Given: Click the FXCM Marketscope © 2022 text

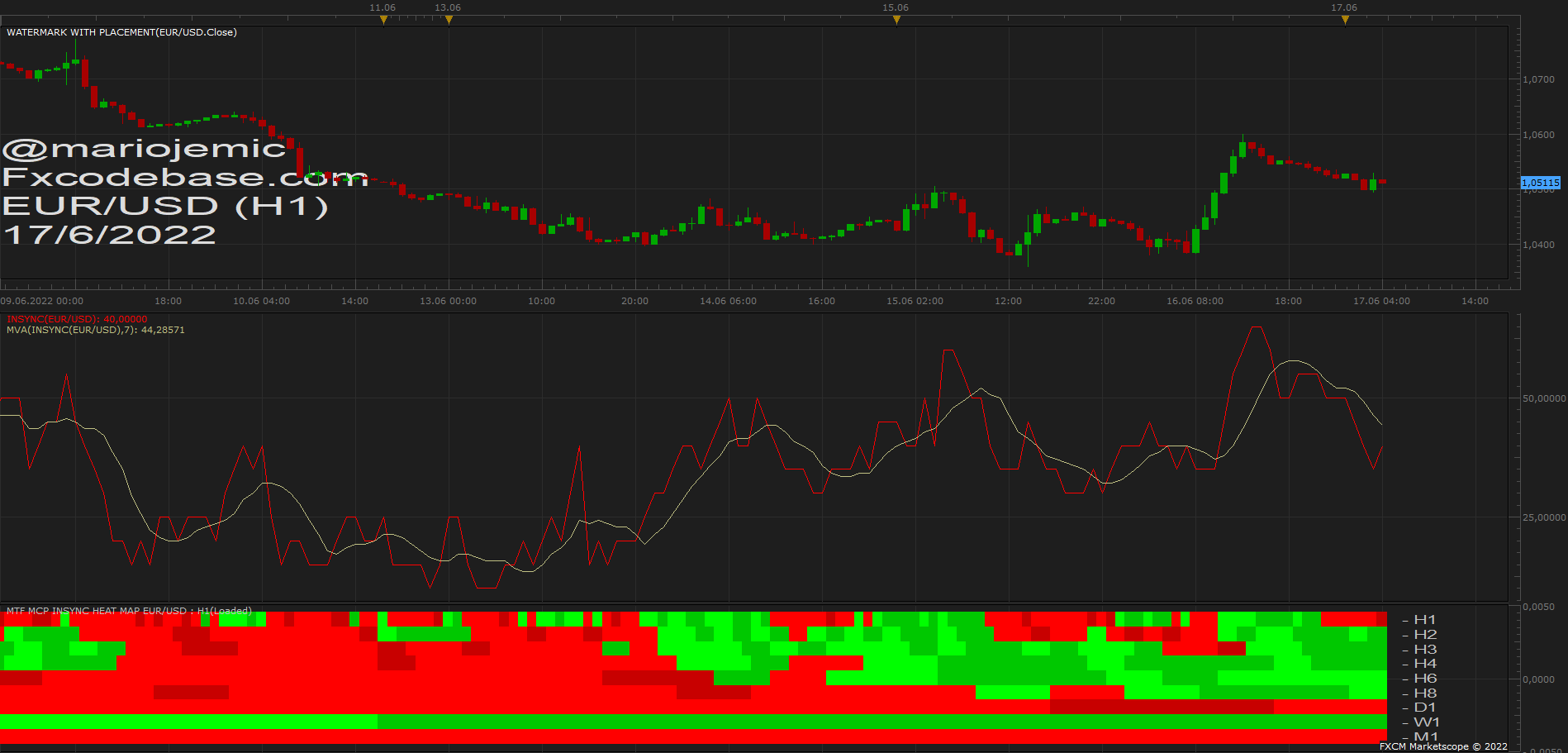Looking at the screenshot, I should [x=1443, y=746].
